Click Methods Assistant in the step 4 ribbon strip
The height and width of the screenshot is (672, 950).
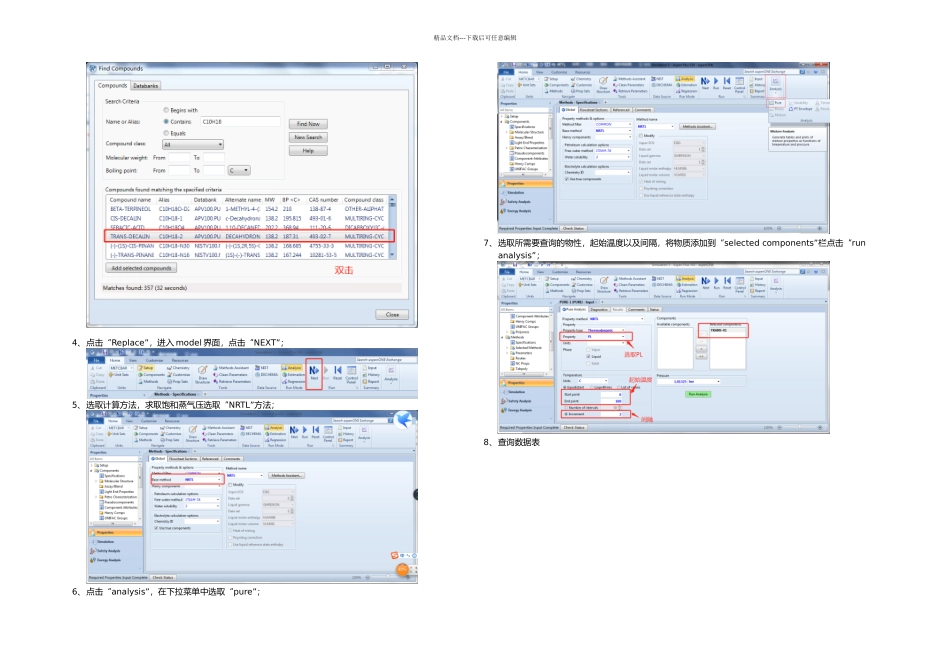pyautogui.click(x=231, y=367)
